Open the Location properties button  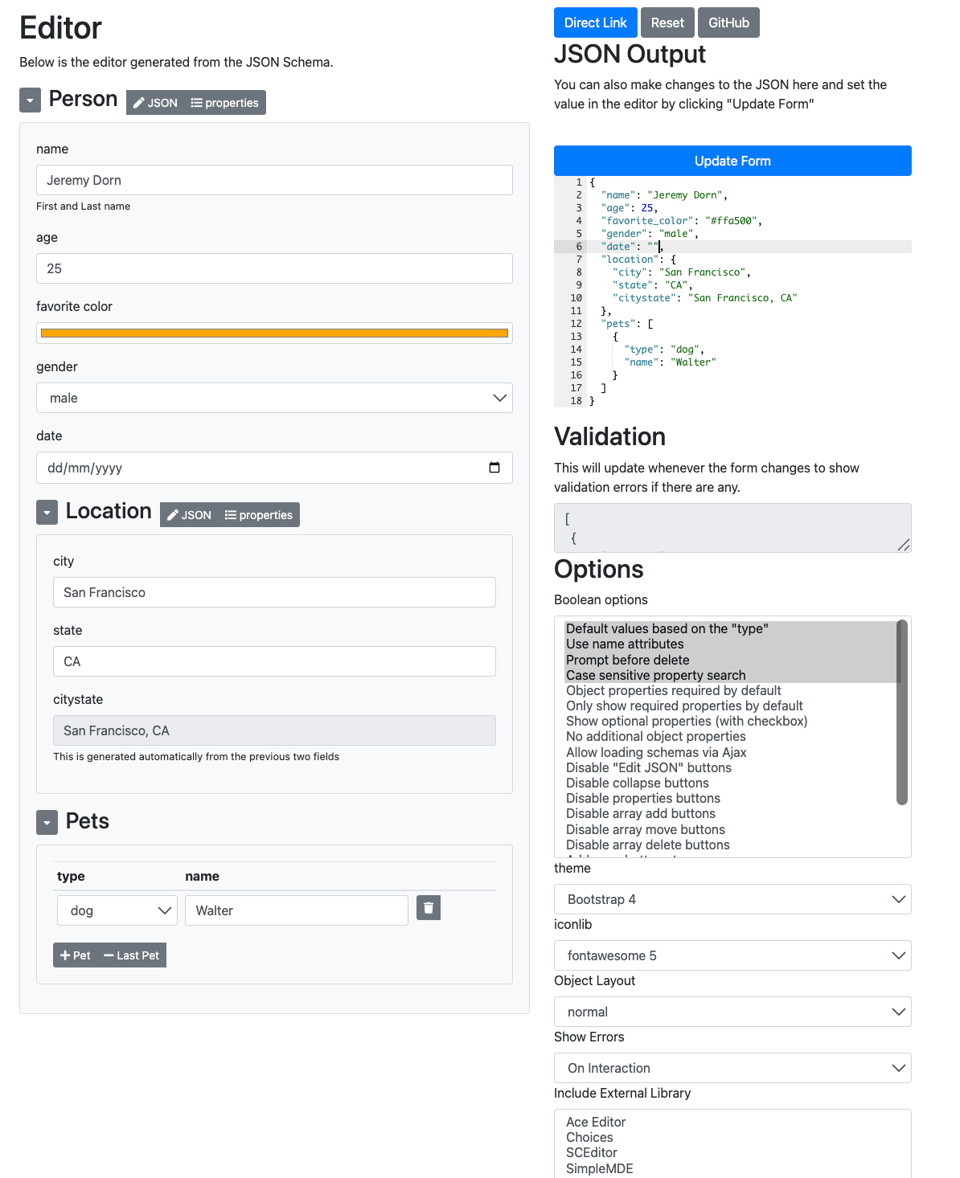(259, 515)
